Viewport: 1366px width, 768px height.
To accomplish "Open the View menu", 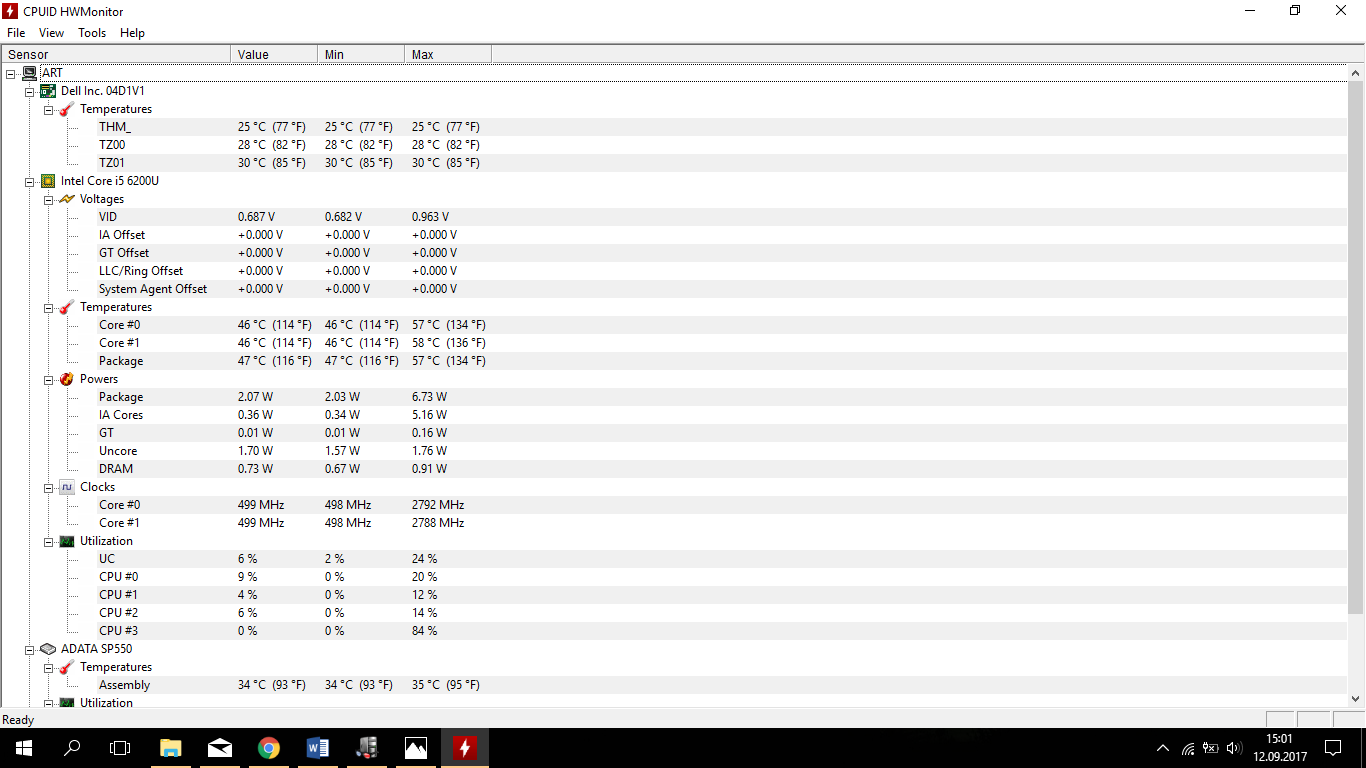I will (x=51, y=33).
